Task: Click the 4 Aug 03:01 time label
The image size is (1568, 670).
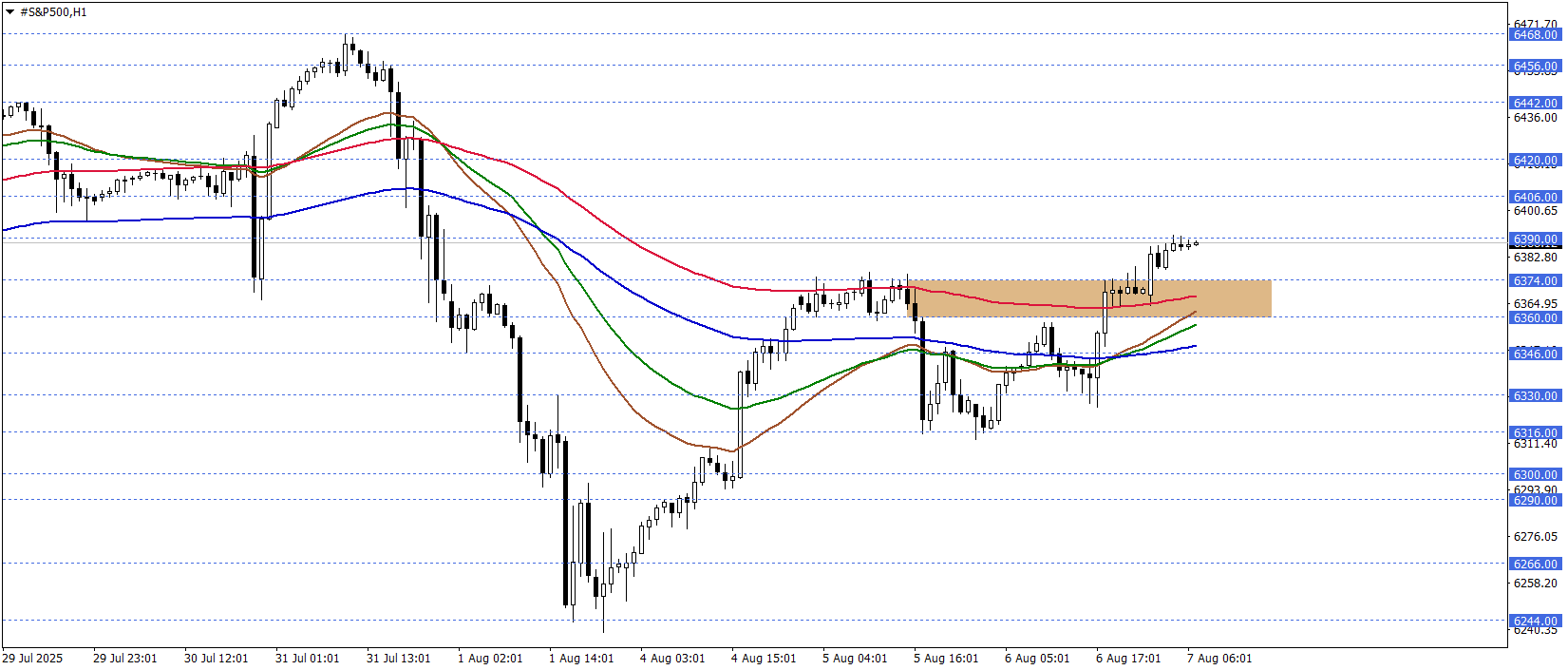Action: [672, 659]
